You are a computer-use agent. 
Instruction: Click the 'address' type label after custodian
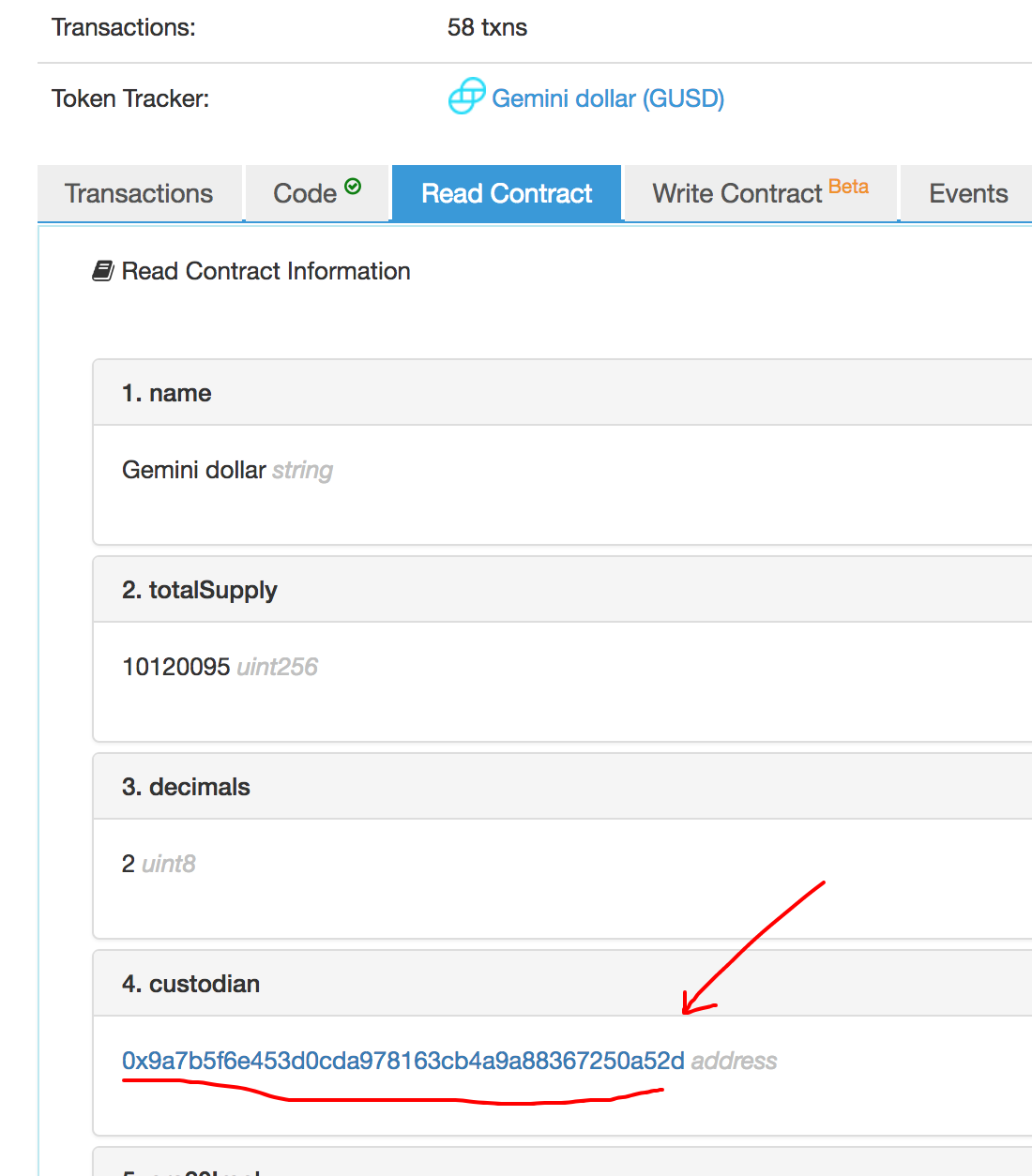[735, 1061]
